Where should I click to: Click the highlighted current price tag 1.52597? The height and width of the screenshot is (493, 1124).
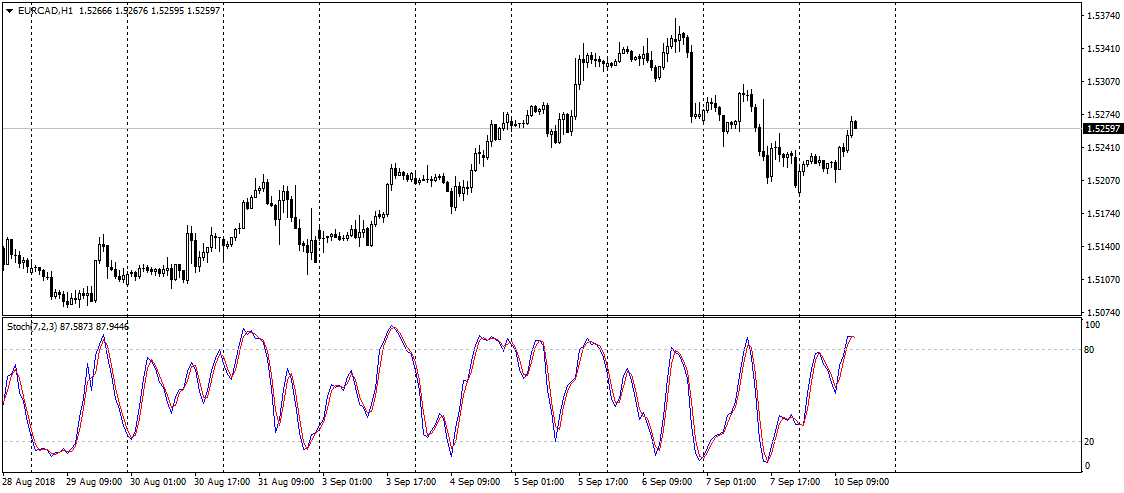(x=1103, y=129)
